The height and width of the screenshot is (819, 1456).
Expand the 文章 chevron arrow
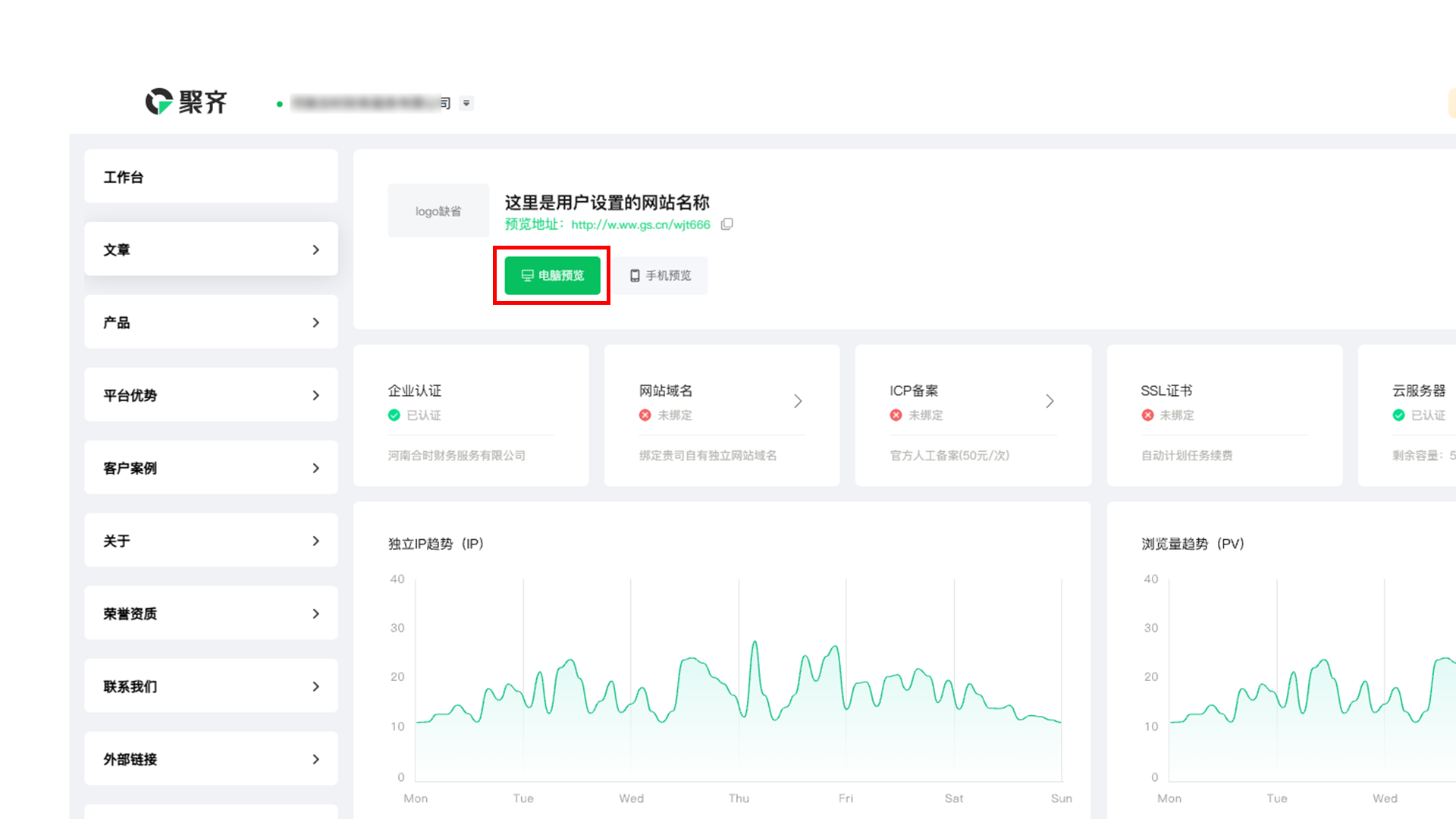(316, 249)
